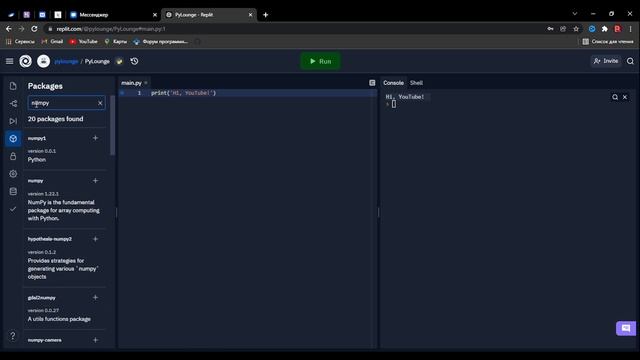Add the numpy1 package
Viewport: 640px width, 360px height.
[x=95, y=138]
